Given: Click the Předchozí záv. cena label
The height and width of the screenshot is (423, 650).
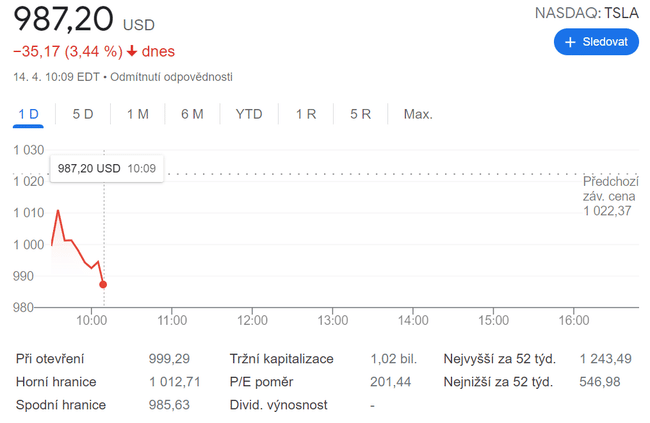Looking at the screenshot, I should coord(609,188).
